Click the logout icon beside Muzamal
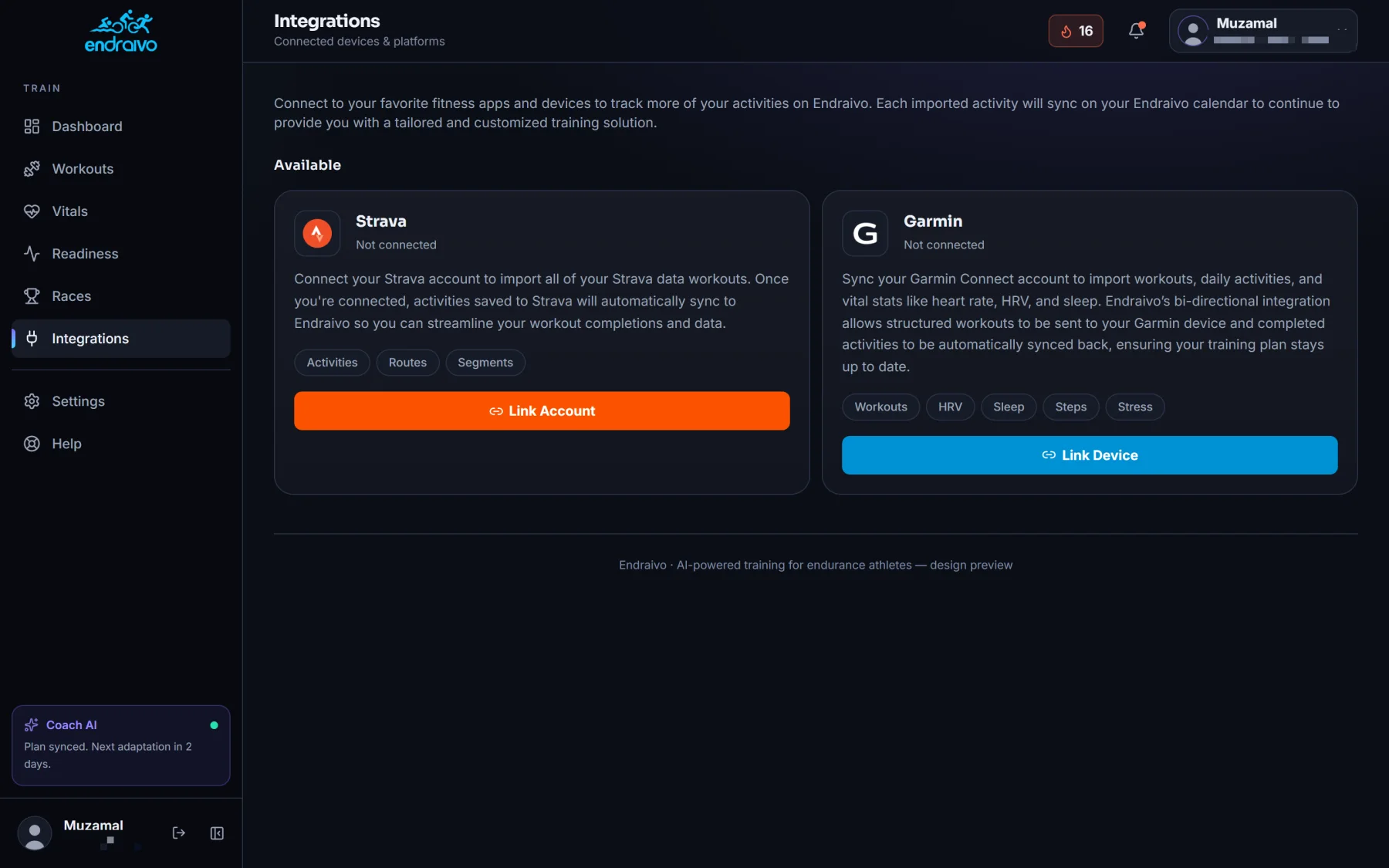Screen dimensions: 1389x868 pos(179,833)
